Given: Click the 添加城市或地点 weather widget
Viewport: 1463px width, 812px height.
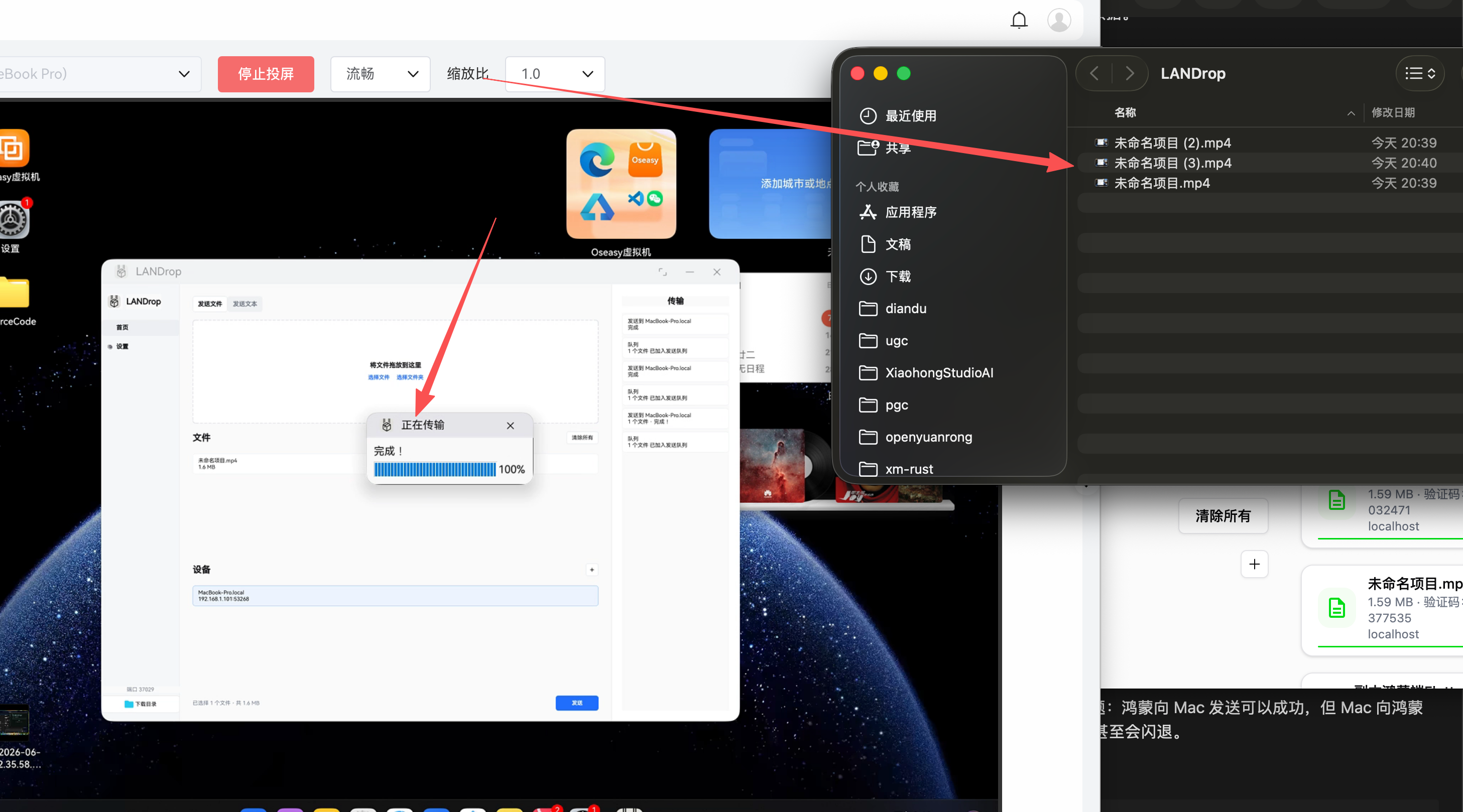Looking at the screenshot, I should 771,184.
